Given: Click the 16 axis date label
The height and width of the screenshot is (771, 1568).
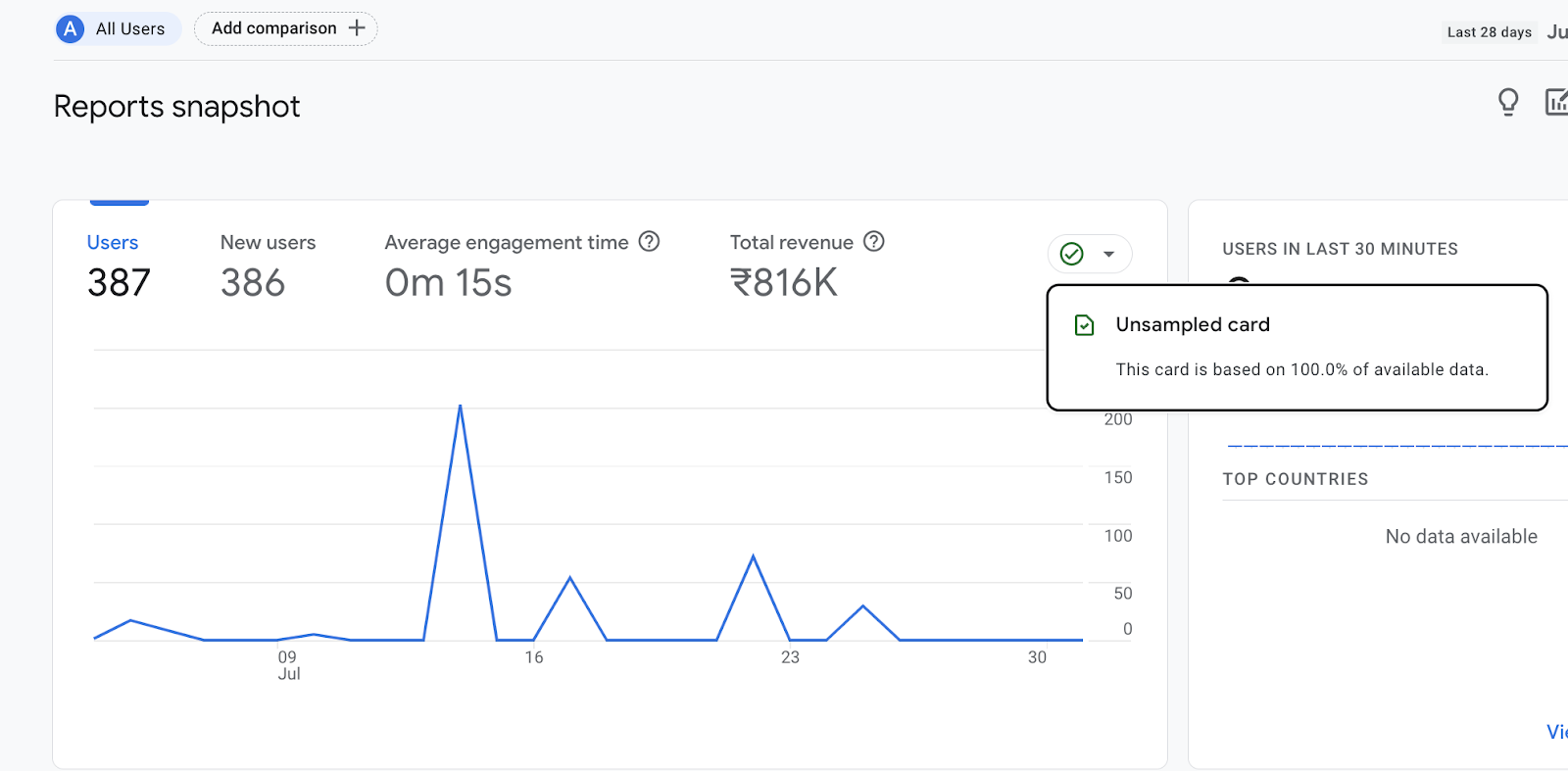Looking at the screenshot, I should [534, 657].
